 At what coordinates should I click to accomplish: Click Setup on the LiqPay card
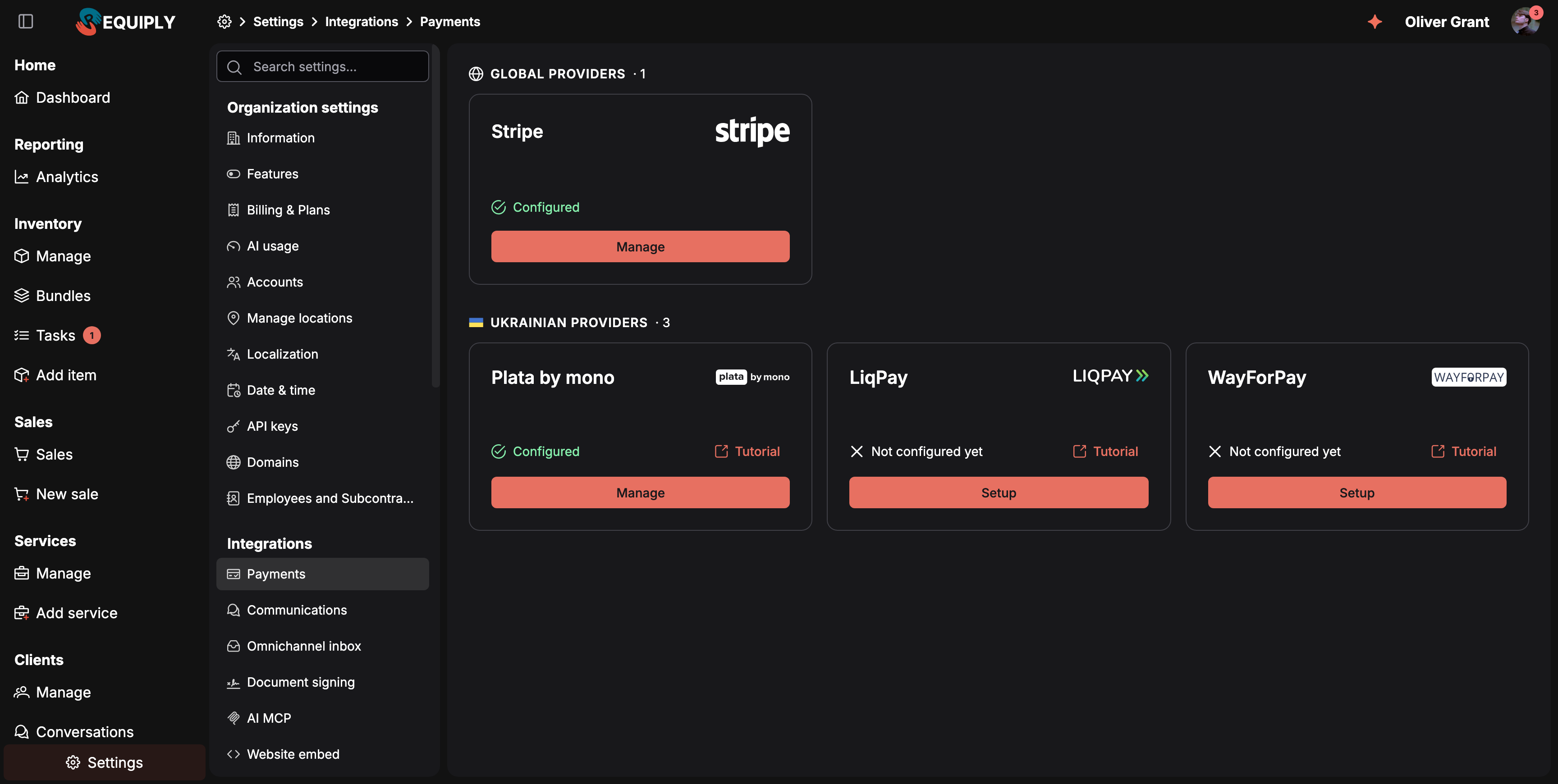pos(998,492)
